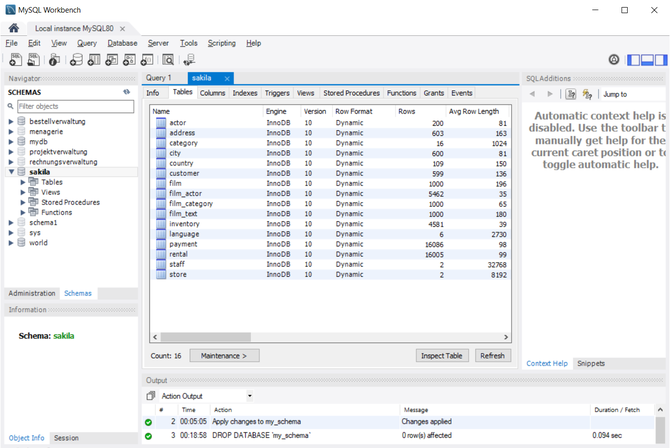
Task: Create new SQL tab toolbar icon
Action: click(x=15, y=60)
